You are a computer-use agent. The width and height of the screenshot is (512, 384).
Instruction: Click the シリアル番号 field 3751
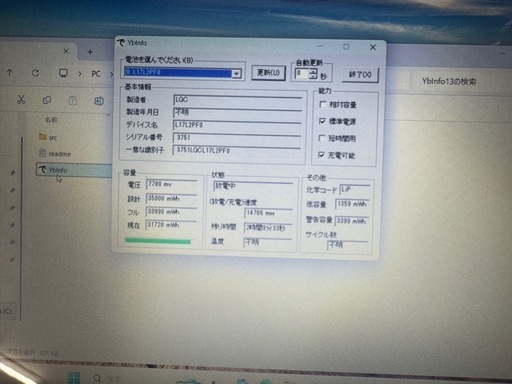(237, 138)
